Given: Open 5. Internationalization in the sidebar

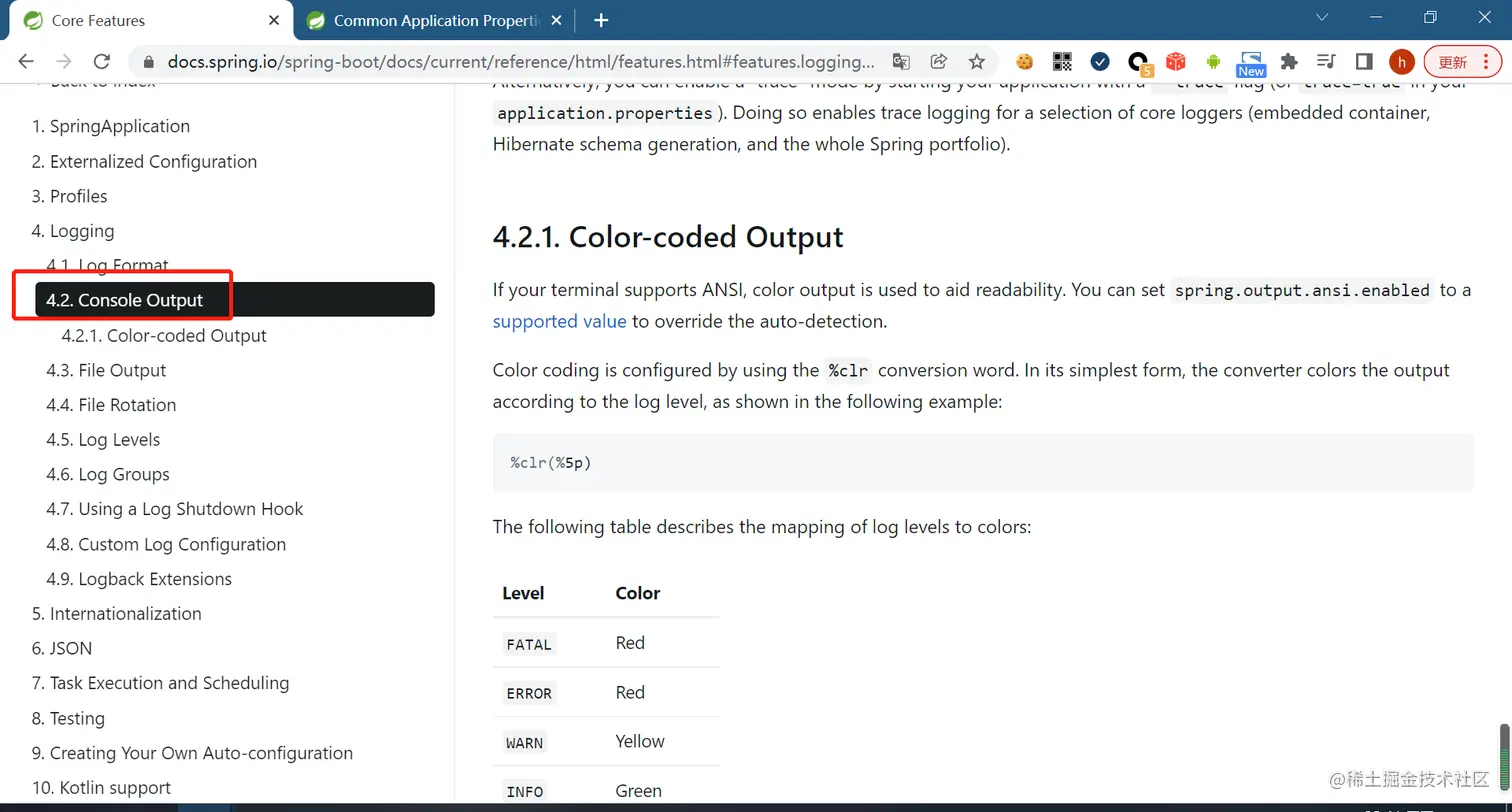Looking at the screenshot, I should click(x=116, y=613).
